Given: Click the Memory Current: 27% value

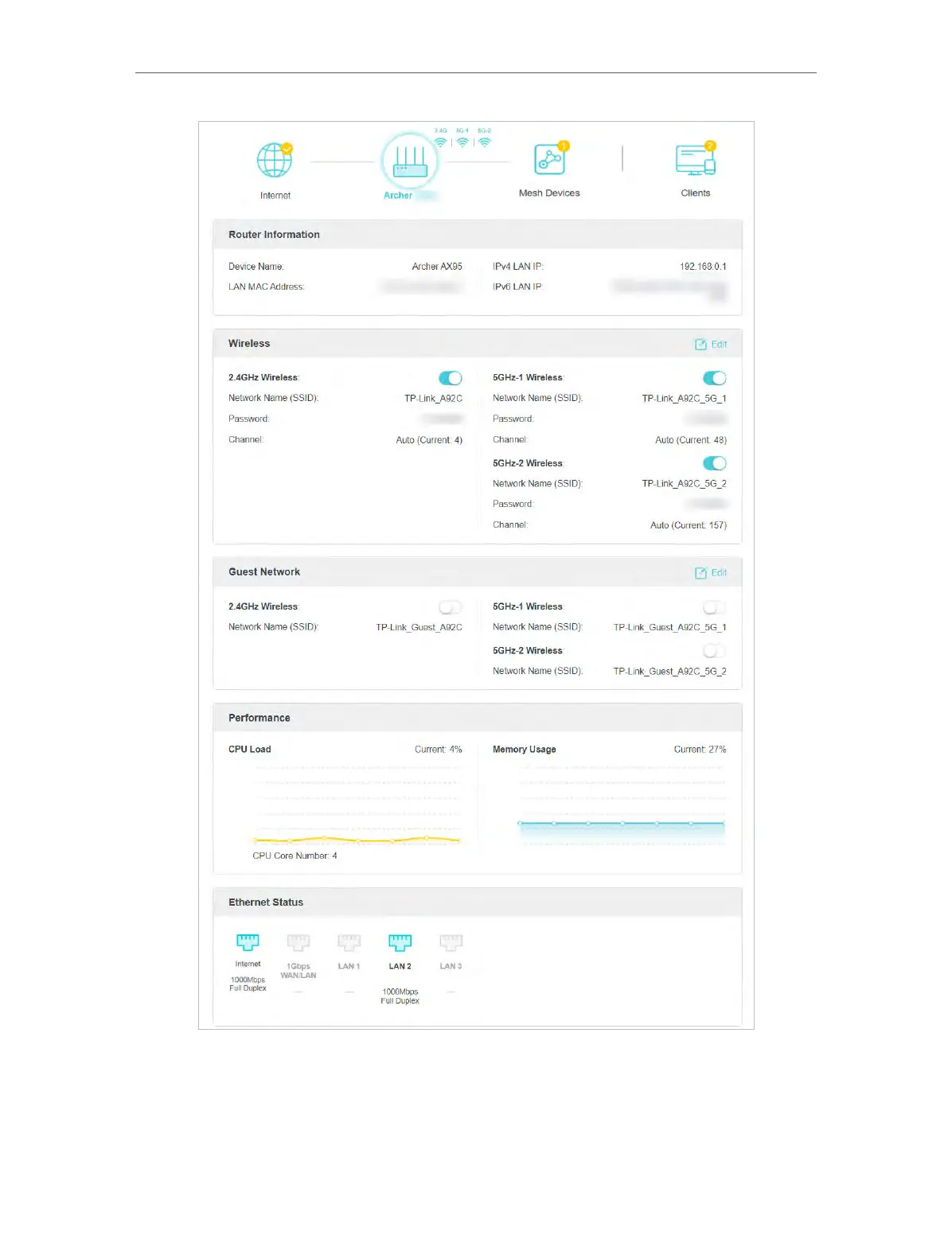Looking at the screenshot, I should coord(700,750).
